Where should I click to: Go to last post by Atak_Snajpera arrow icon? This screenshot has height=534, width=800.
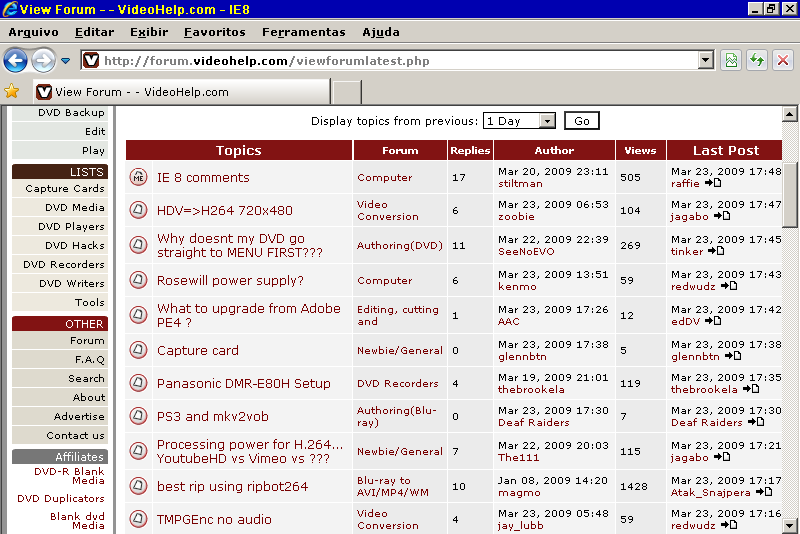coord(764,492)
